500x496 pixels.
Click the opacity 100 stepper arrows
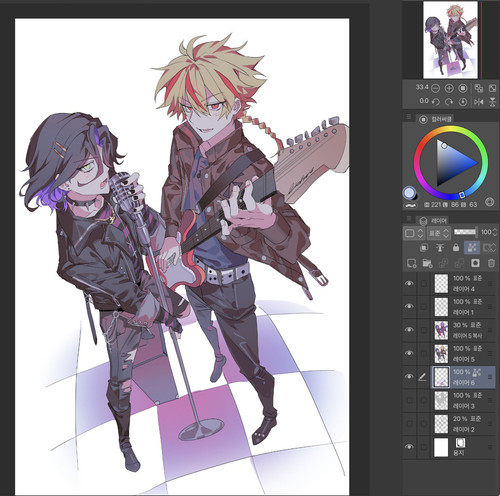tap(495, 232)
